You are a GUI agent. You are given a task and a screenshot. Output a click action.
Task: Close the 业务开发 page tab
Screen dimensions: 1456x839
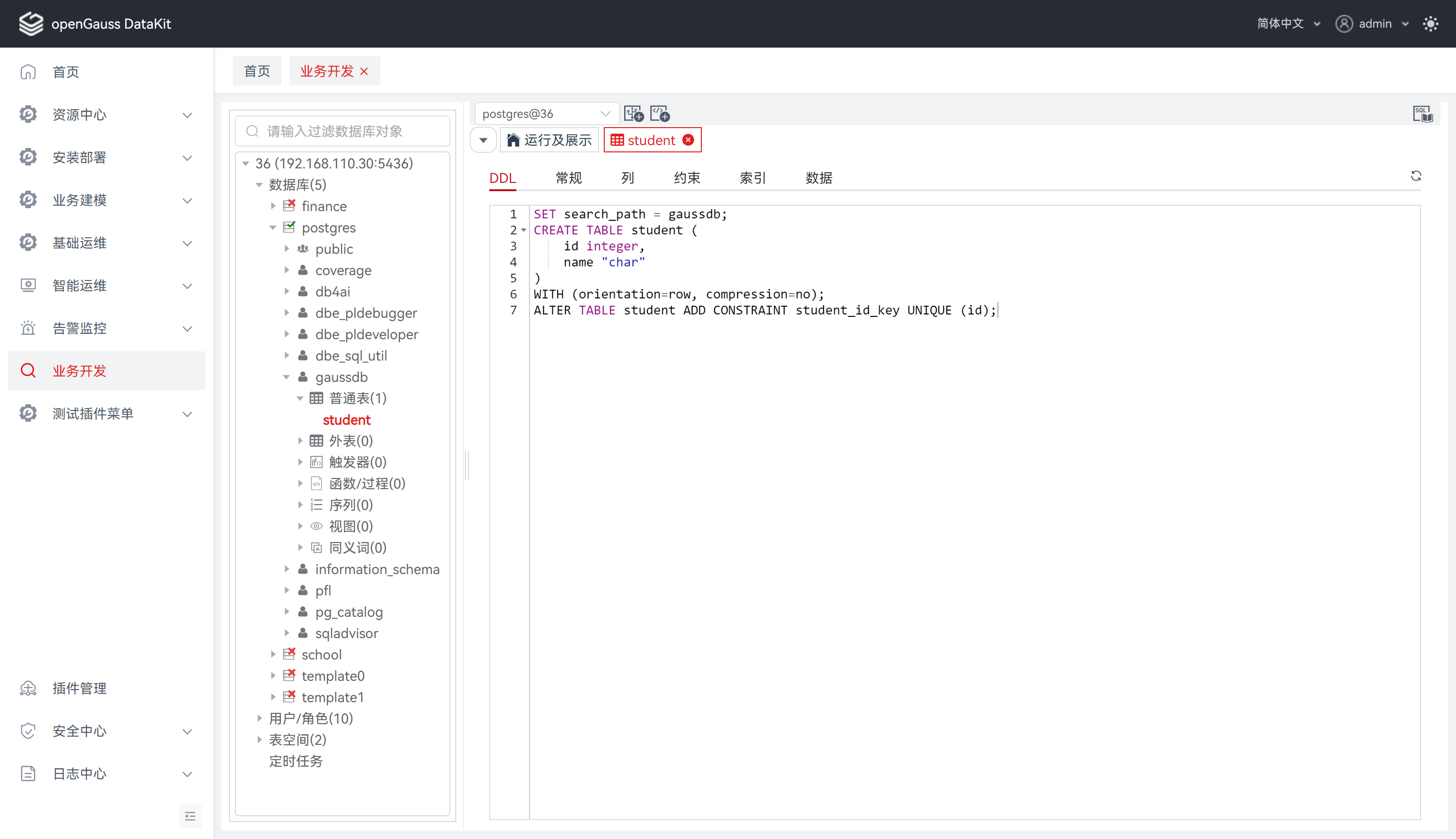364,71
